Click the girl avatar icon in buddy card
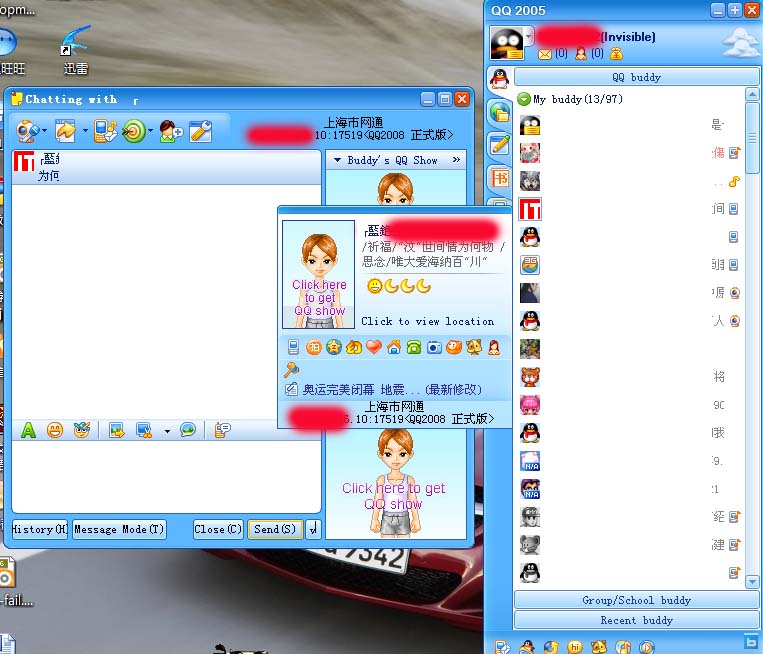Image resolution: width=763 pixels, height=654 pixels. [494, 347]
